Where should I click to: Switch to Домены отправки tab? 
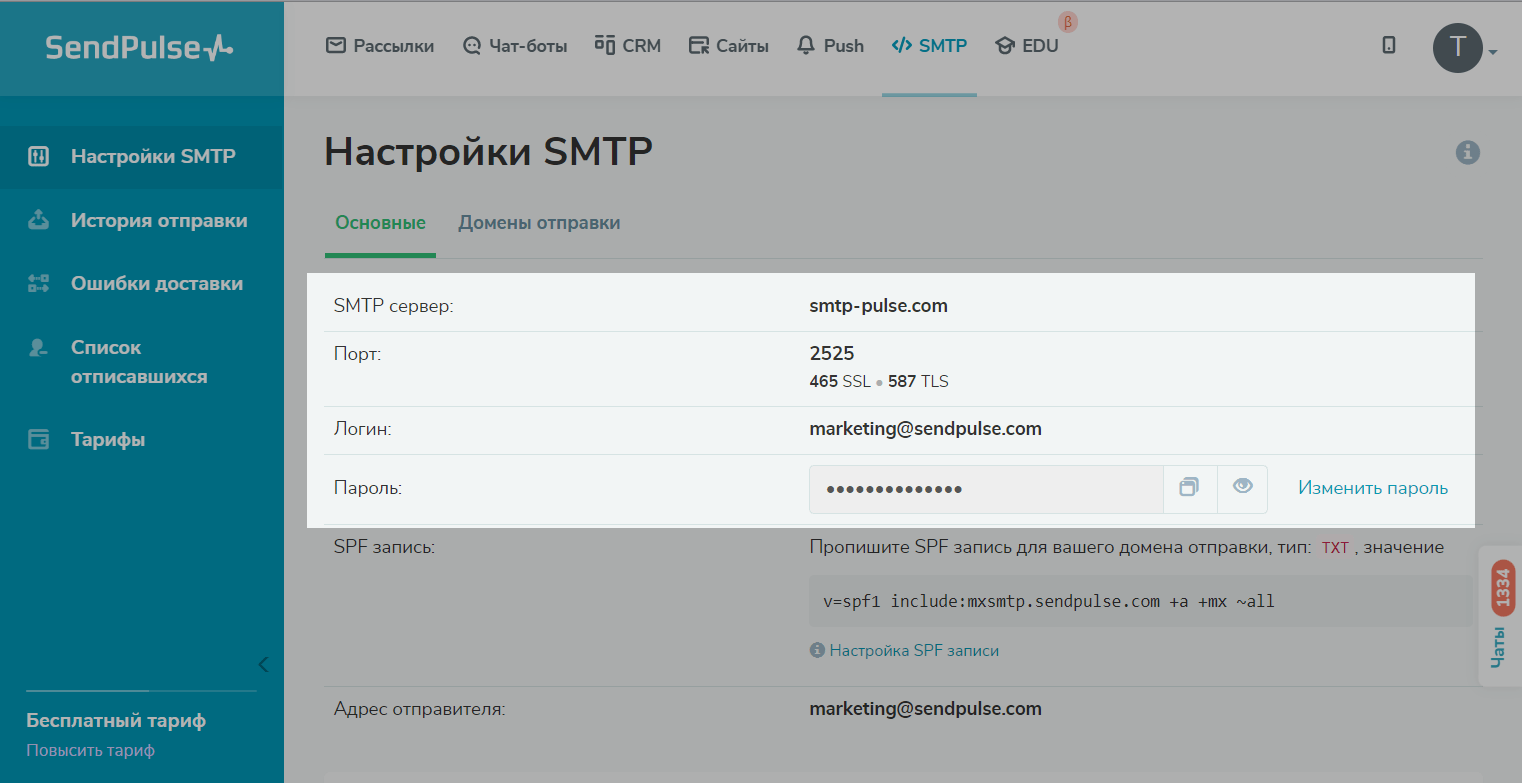click(x=539, y=223)
